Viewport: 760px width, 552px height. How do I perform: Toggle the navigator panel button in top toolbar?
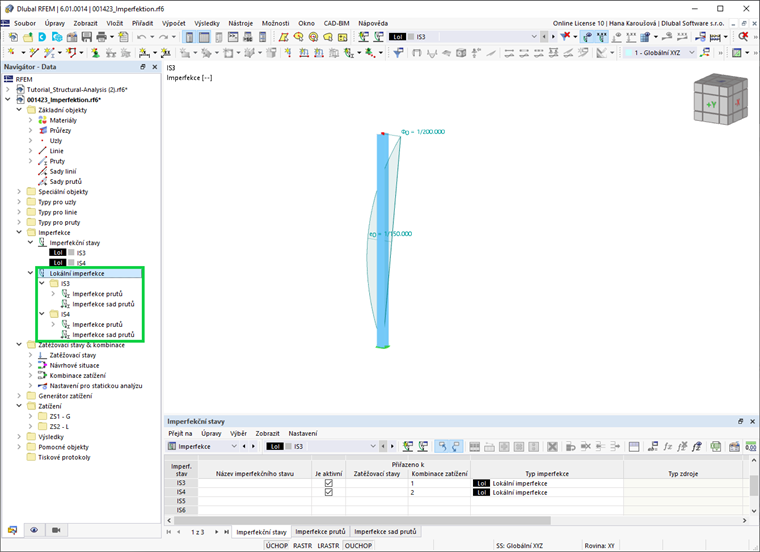click(190, 37)
